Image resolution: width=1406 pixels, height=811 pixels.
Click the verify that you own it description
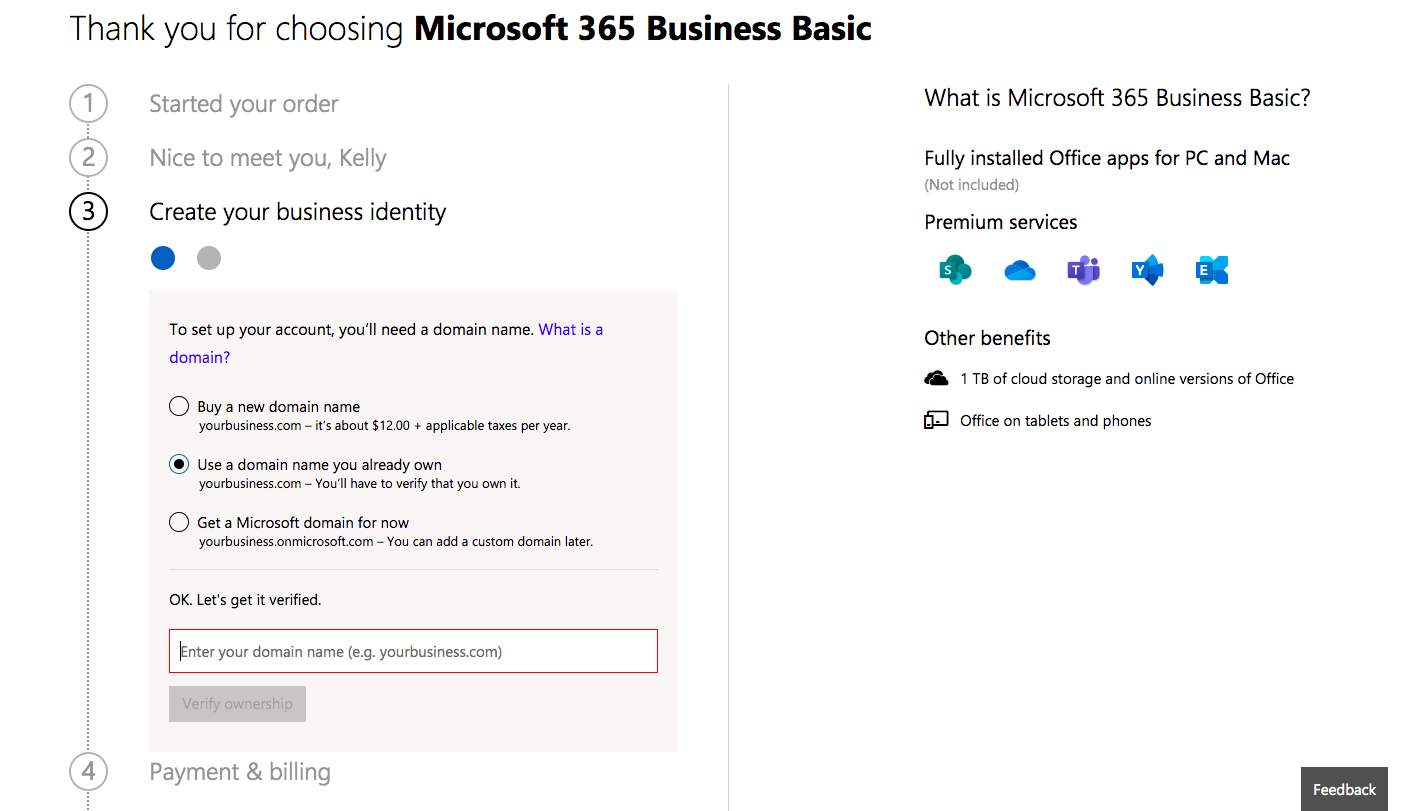pyautogui.click(x=360, y=484)
